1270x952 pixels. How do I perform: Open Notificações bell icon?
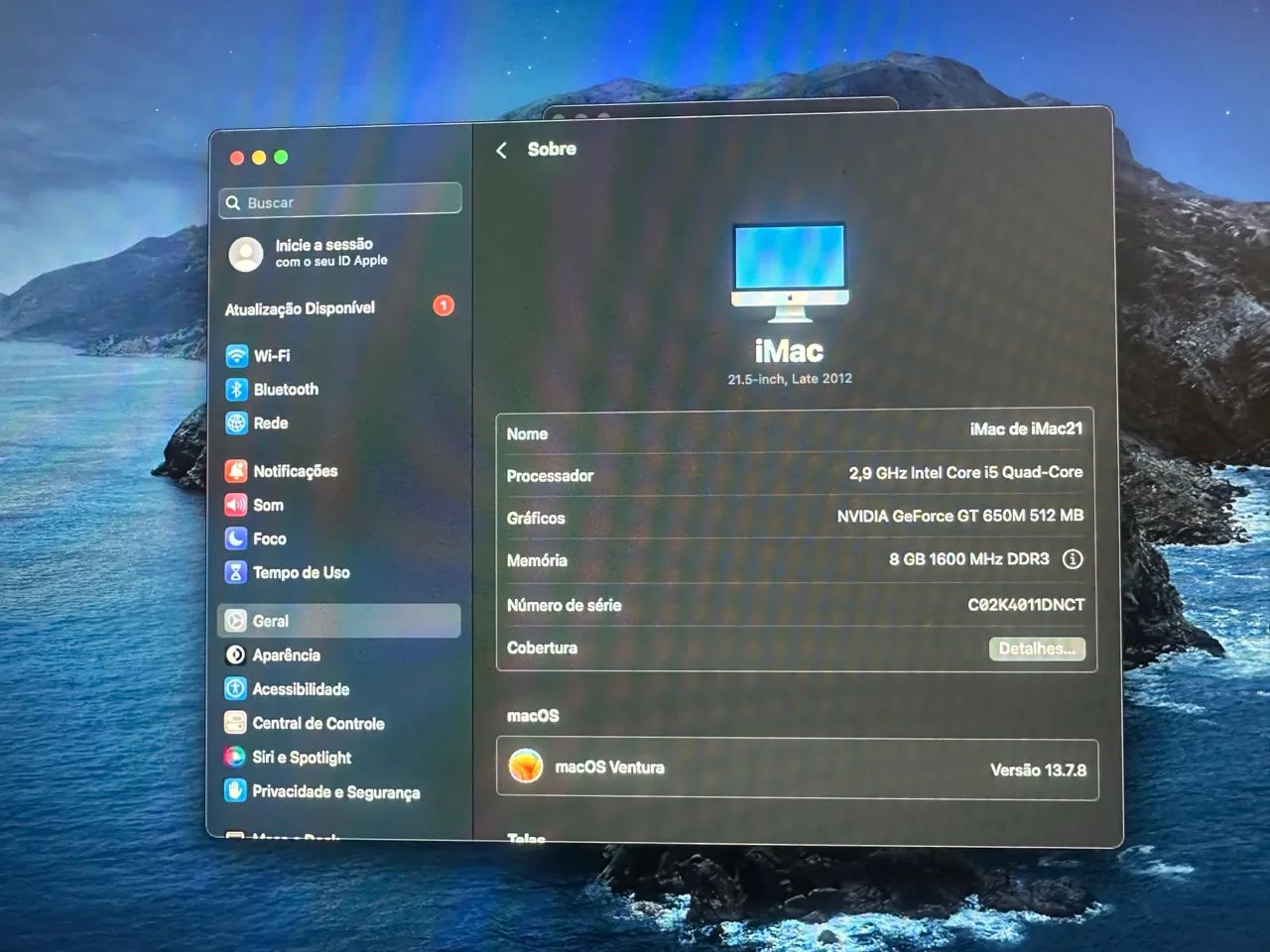(x=236, y=471)
